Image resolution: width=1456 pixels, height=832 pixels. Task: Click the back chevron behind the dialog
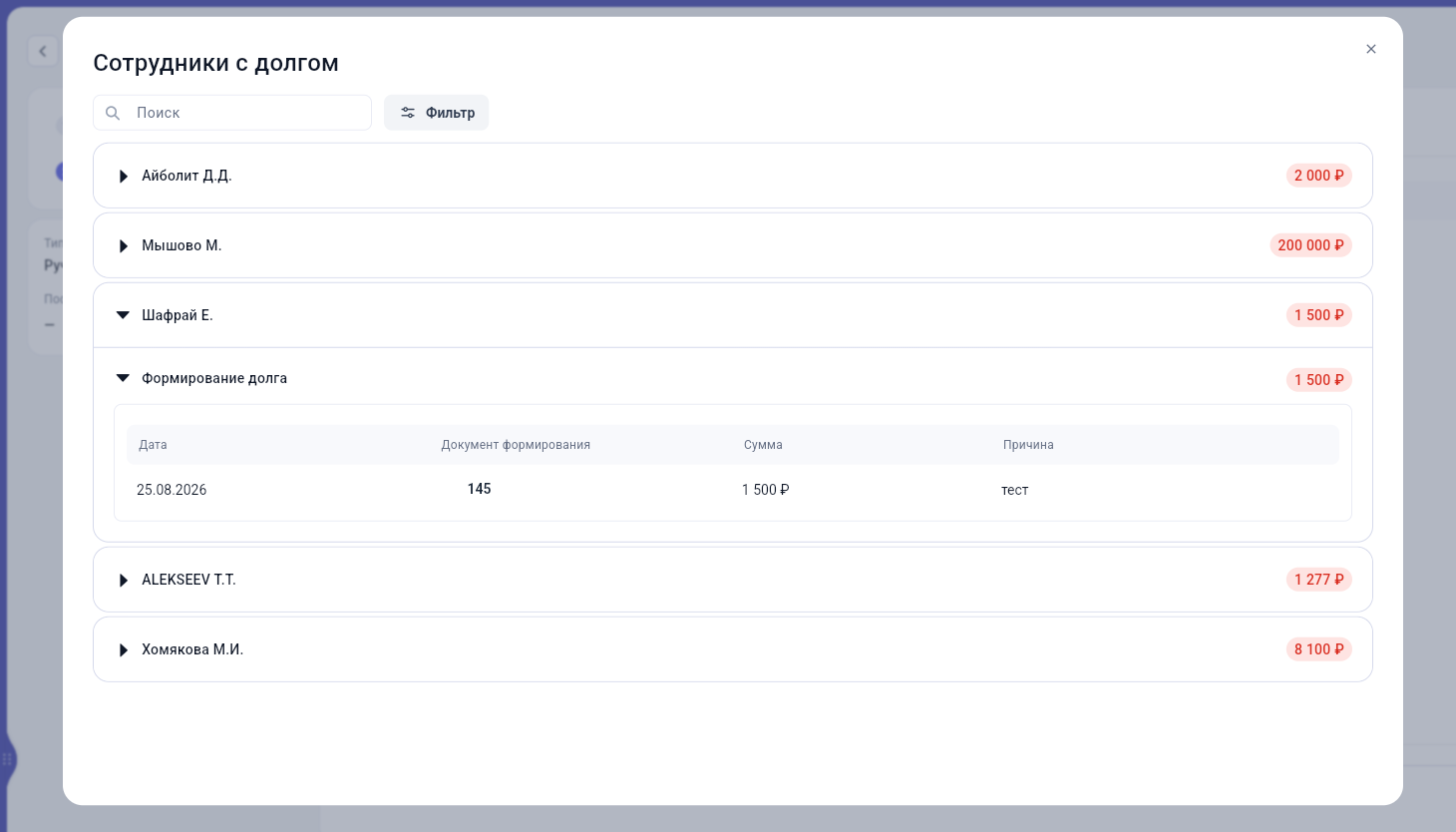coord(43,51)
